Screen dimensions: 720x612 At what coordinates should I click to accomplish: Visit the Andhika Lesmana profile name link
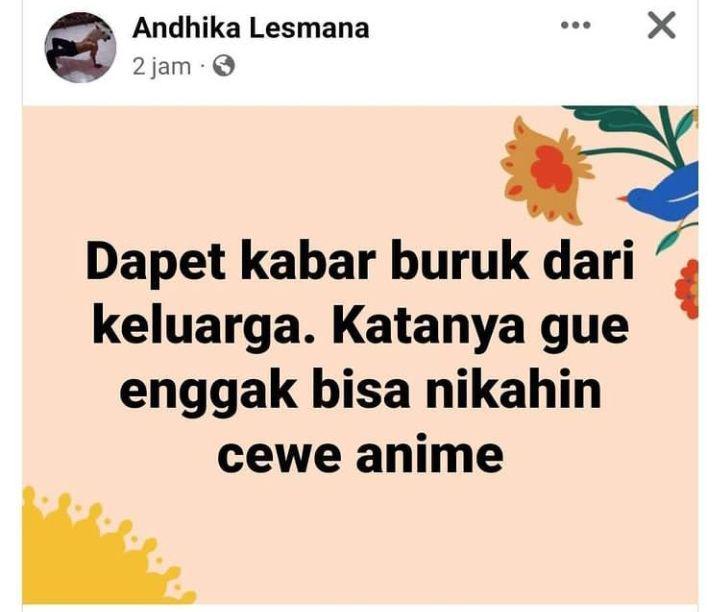251,28
